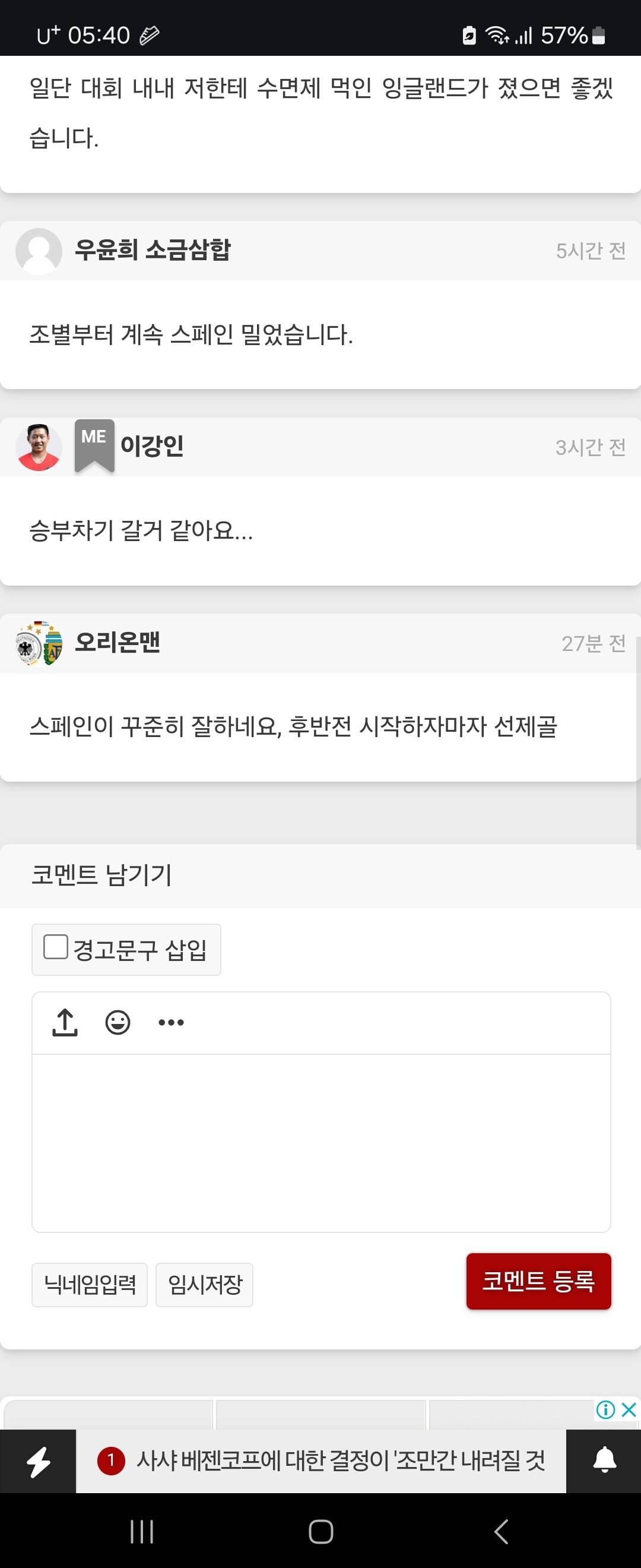The height and width of the screenshot is (1568, 641).
Task: Click the 닉네임입력 button
Action: (x=90, y=1284)
